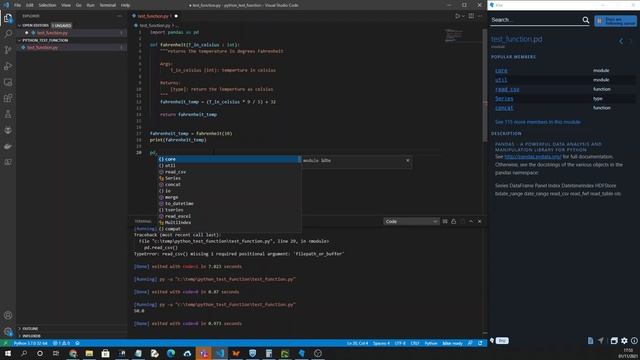
Task: Click the Kite Copilot window icon at bottom
Action: point(614,340)
